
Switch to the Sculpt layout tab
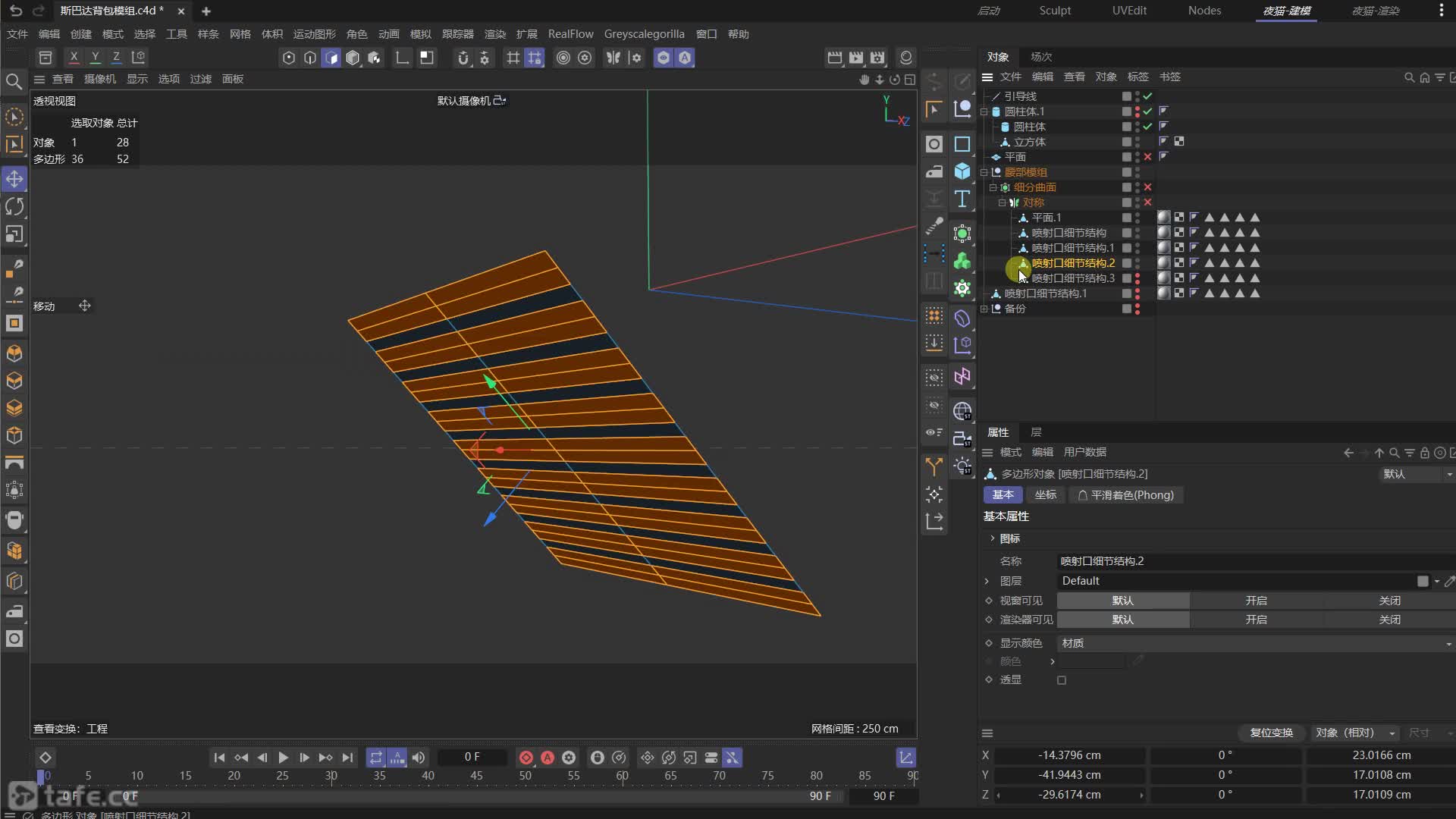[1055, 11]
